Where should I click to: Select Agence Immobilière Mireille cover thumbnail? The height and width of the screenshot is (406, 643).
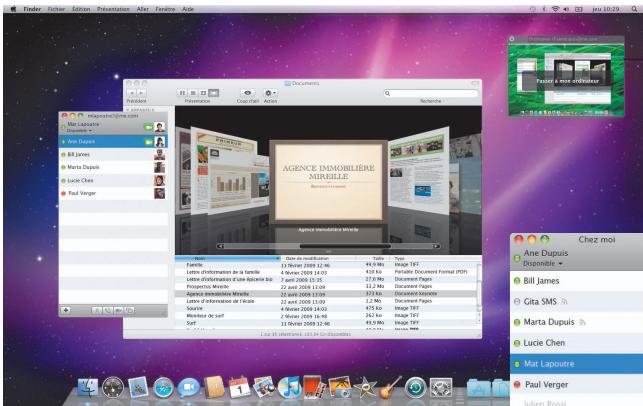click(328, 182)
